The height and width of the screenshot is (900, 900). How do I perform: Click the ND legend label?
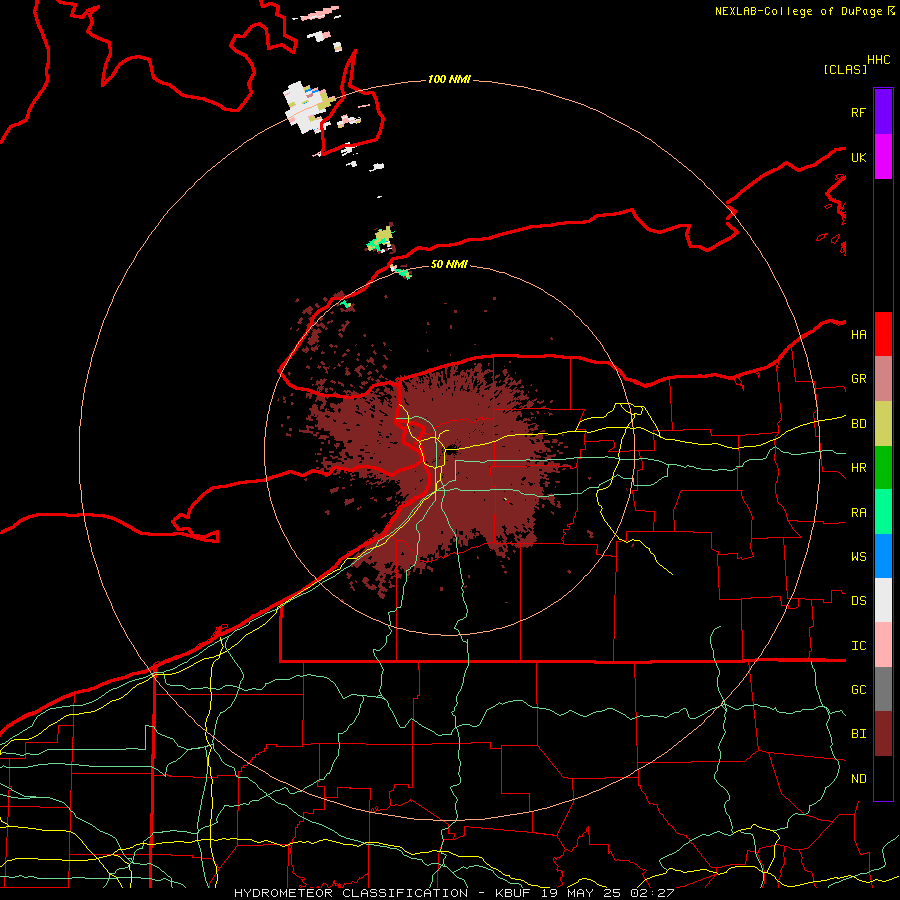coord(858,779)
